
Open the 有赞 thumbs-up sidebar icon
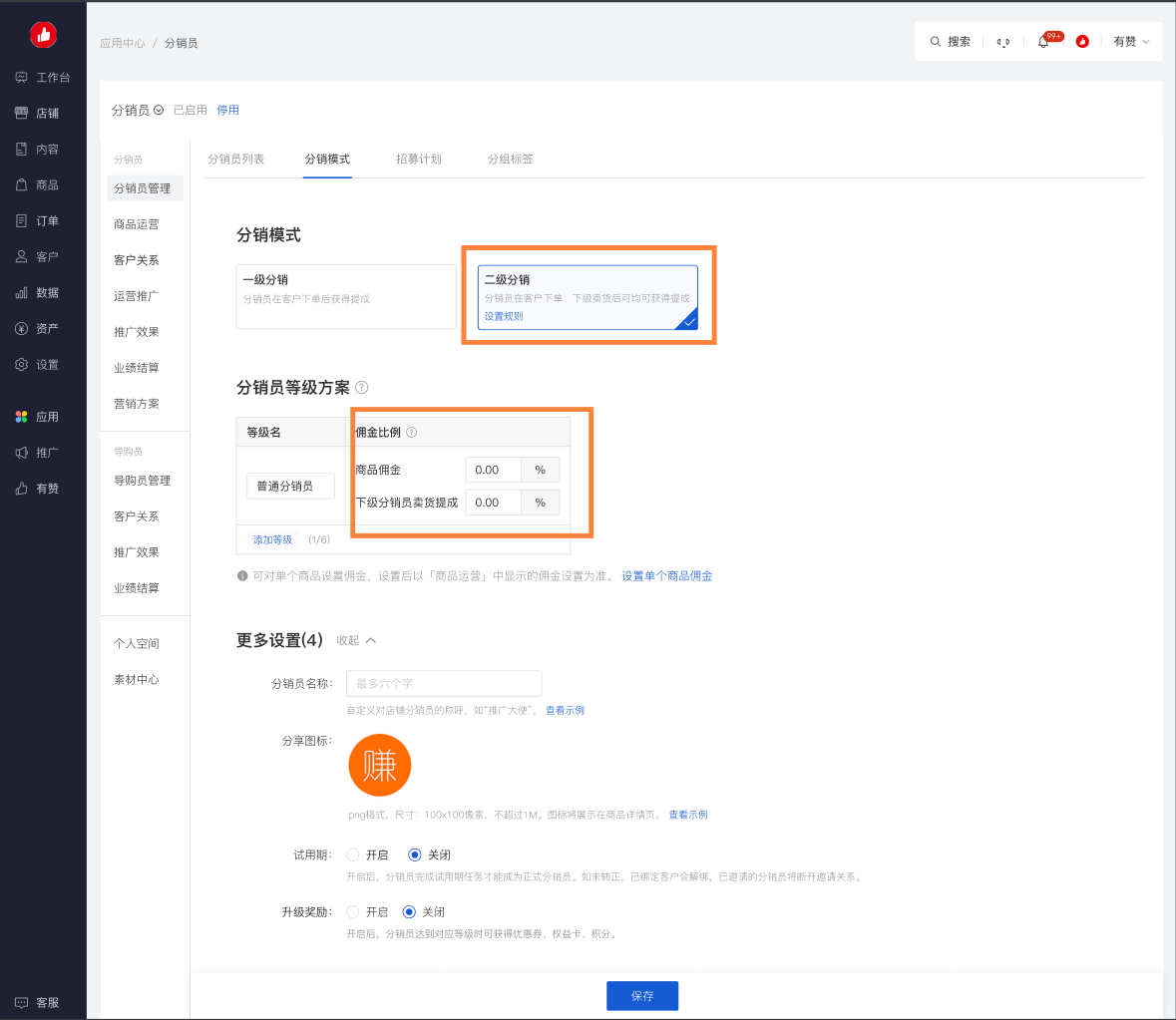[22, 489]
